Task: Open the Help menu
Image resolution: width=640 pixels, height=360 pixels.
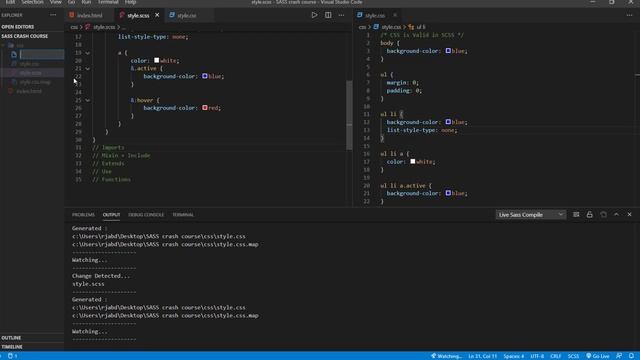Action: (x=130, y=2)
